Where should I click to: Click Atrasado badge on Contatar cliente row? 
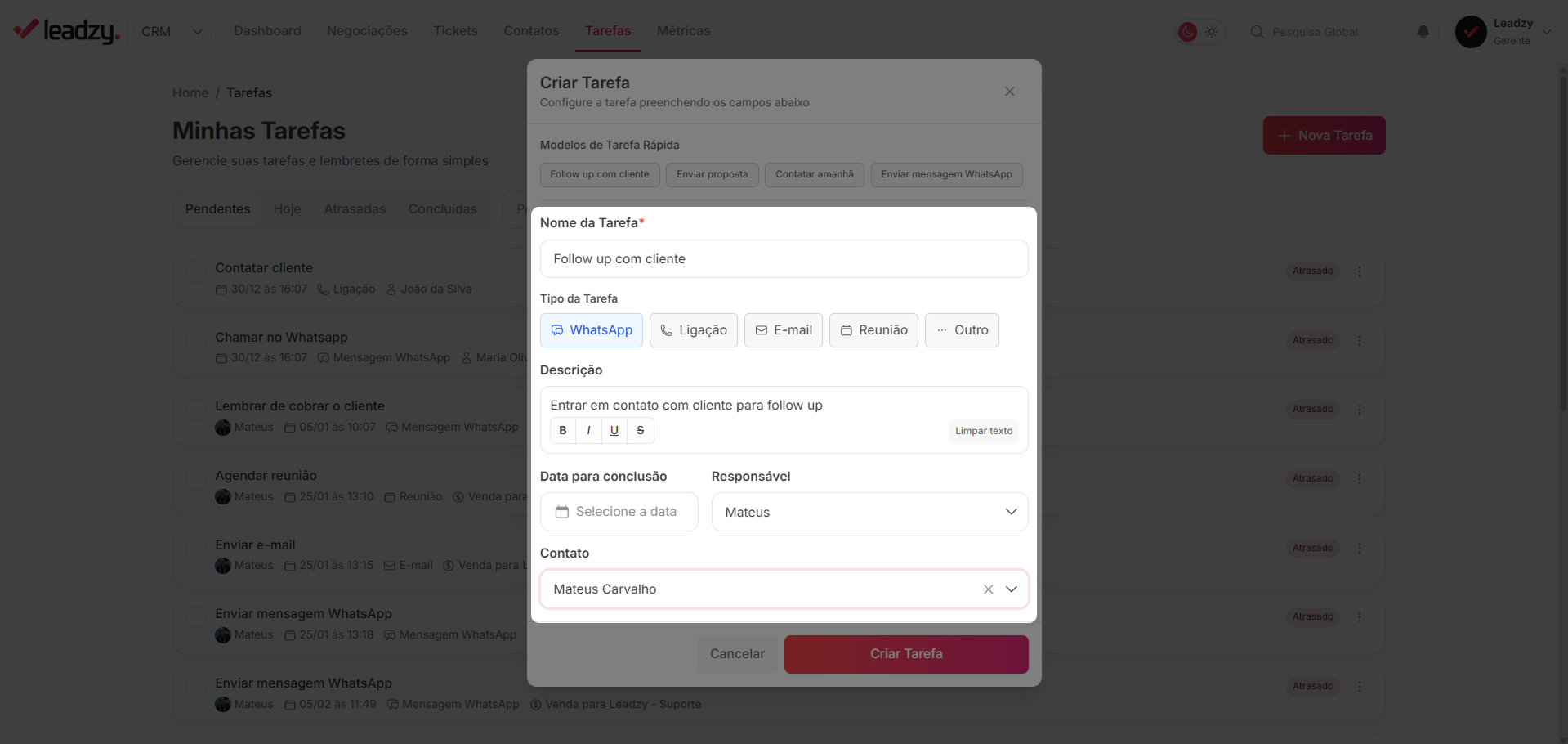(x=1313, y=271)
